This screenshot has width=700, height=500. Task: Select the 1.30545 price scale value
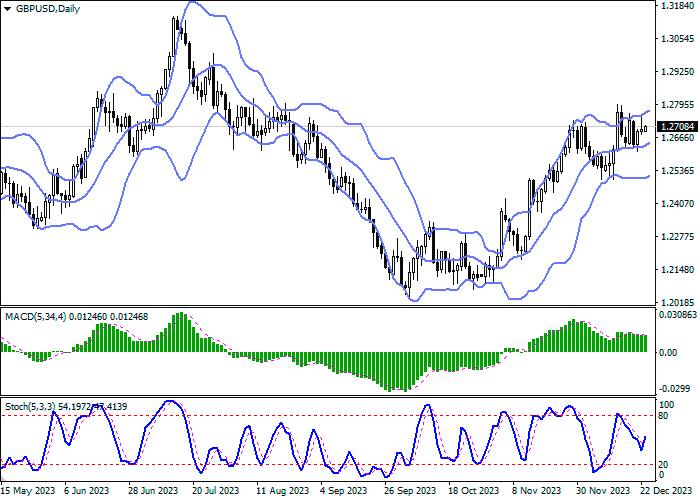tap(678, 39)
